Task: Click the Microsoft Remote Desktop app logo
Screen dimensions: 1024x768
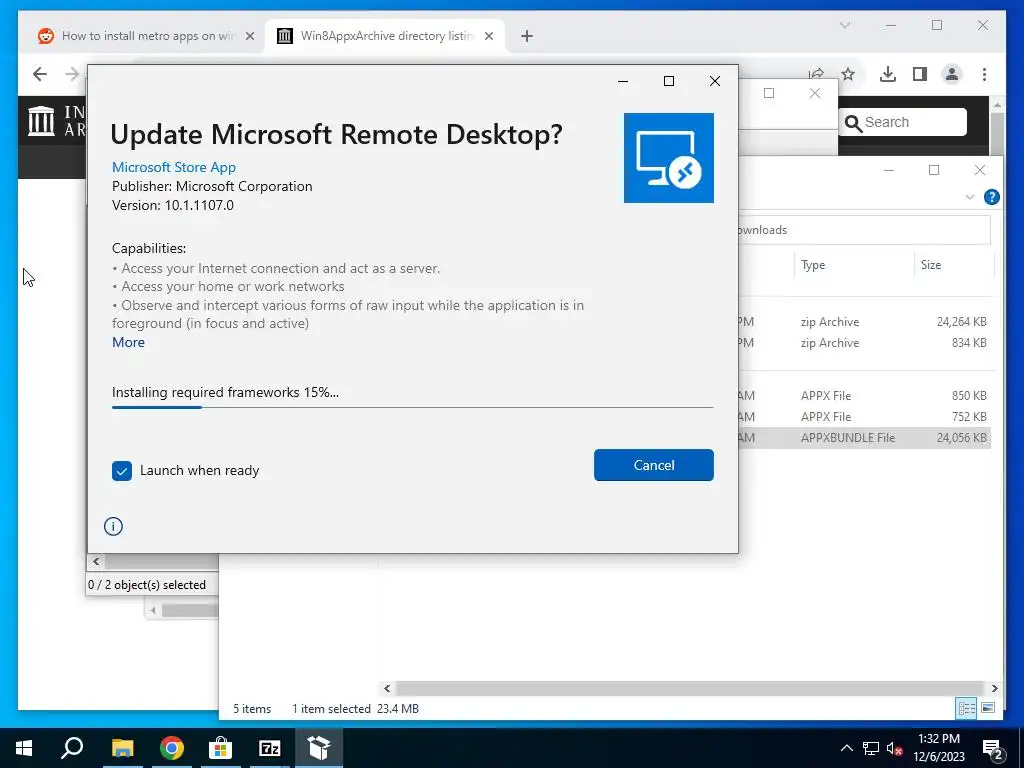Action: [x=669, y=158]
